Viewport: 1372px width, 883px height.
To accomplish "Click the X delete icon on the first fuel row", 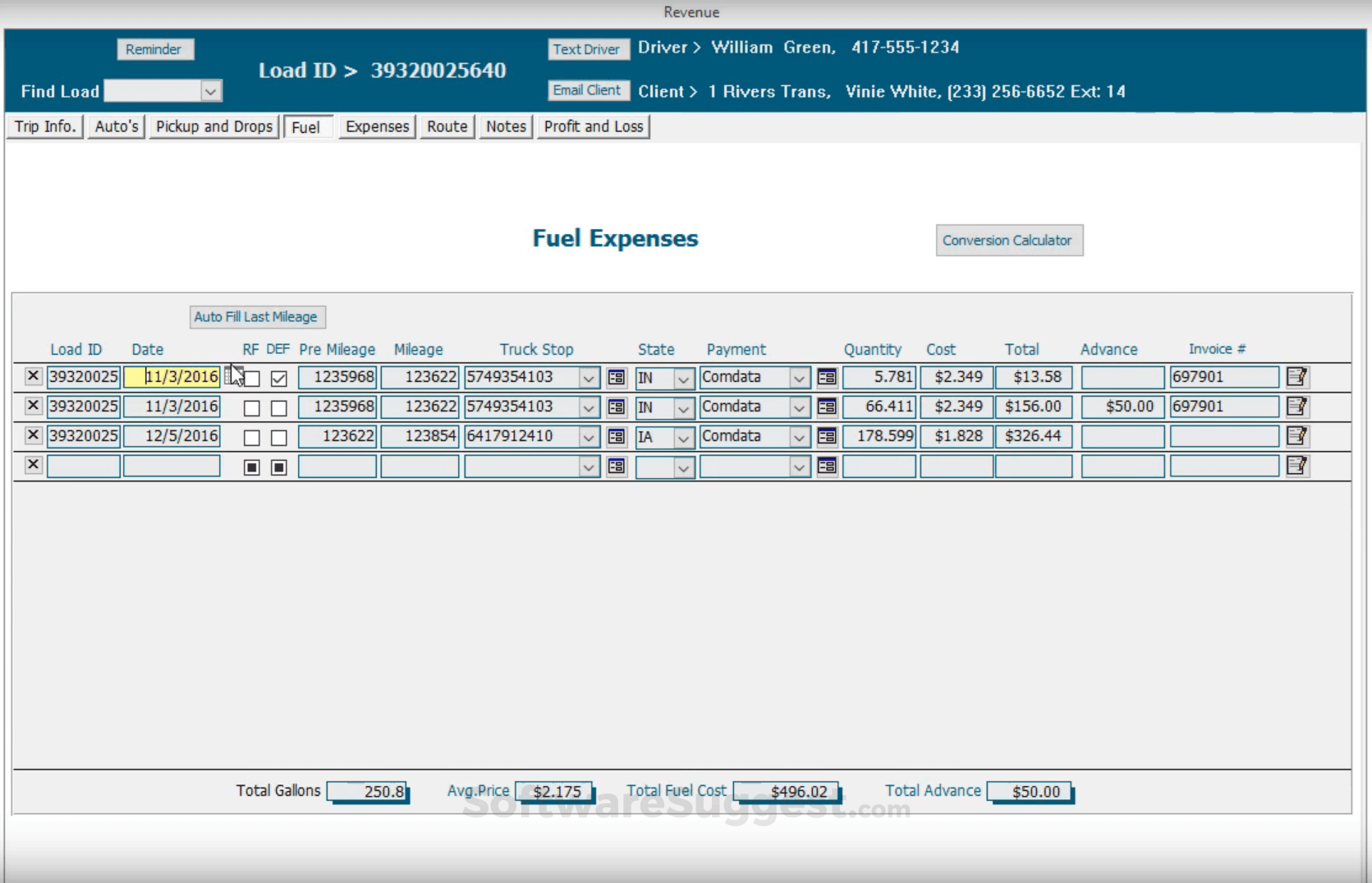I will 33,376.
